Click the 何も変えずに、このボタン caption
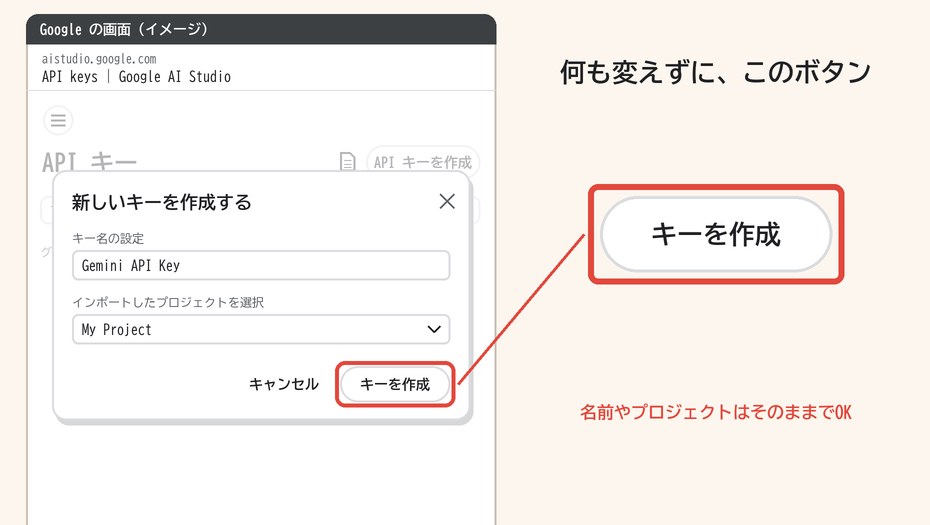930x525 pixels. [x=715, y=72]
